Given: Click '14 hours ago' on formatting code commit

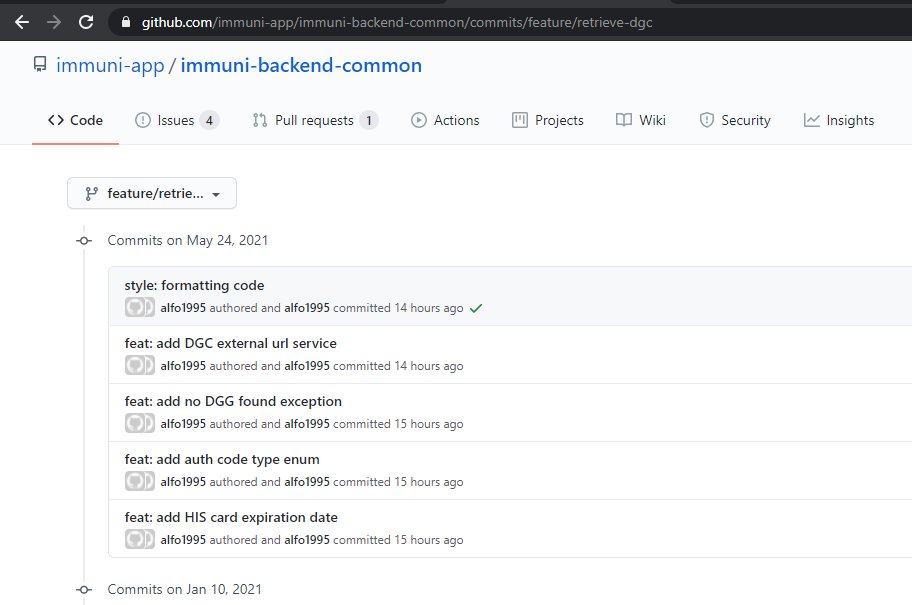Looking at the screenshot, I should coord(429,308).
